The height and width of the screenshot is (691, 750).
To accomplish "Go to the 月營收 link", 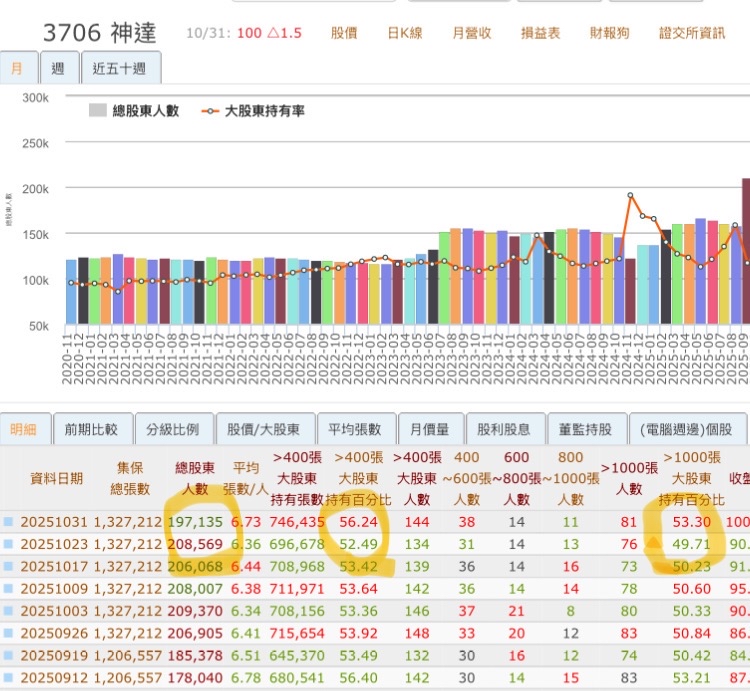I will point(471,33).
